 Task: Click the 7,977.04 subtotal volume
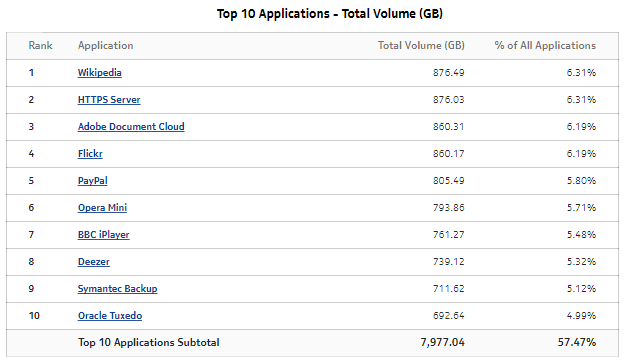coord(442,342)
